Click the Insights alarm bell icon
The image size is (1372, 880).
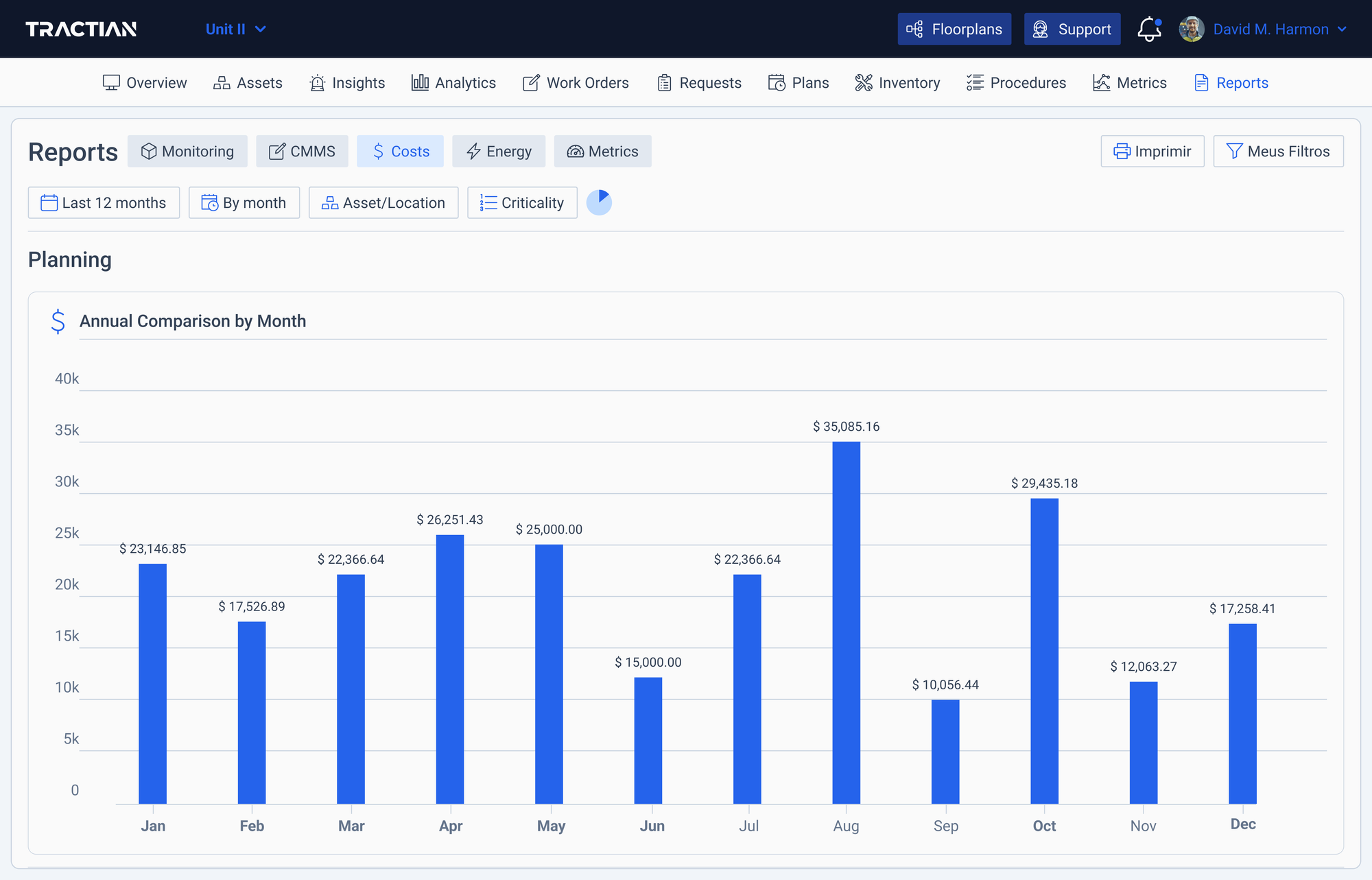[x=316, y=82]
